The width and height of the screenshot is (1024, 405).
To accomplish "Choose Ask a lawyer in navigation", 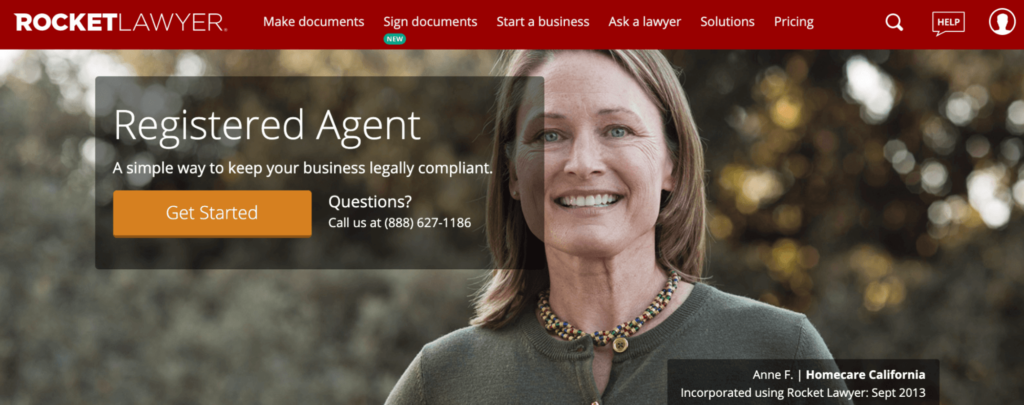I will pyautogui.click(x=645, y=22).
